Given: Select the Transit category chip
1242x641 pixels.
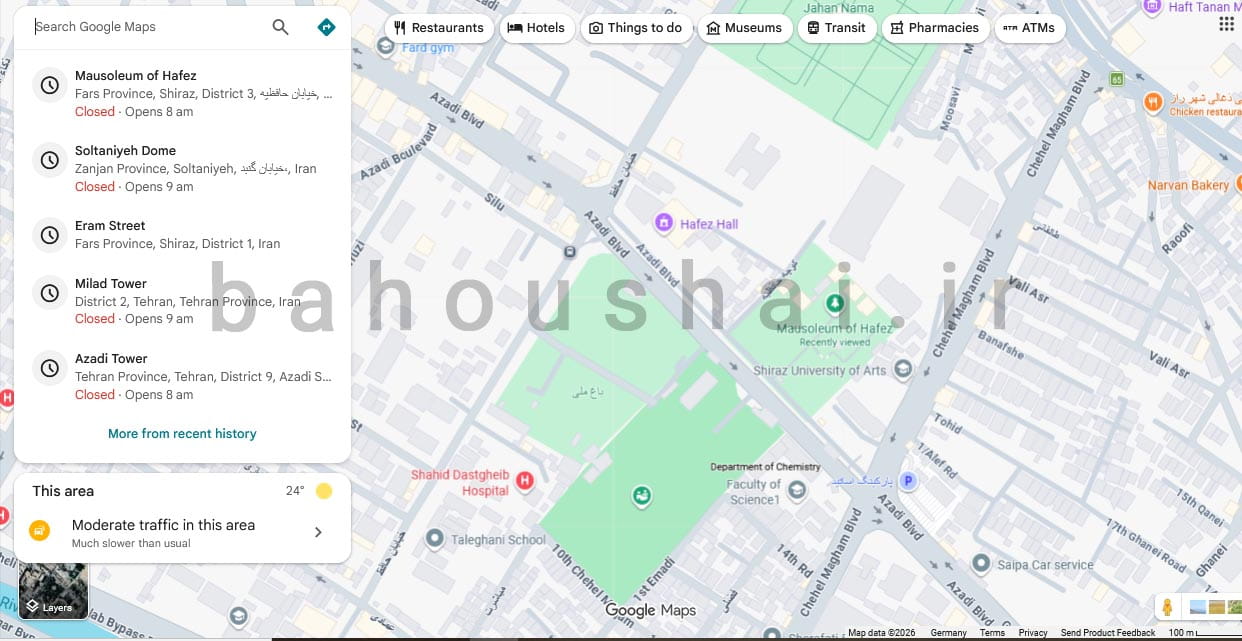Looking at the screenshot, I should 836,28.
